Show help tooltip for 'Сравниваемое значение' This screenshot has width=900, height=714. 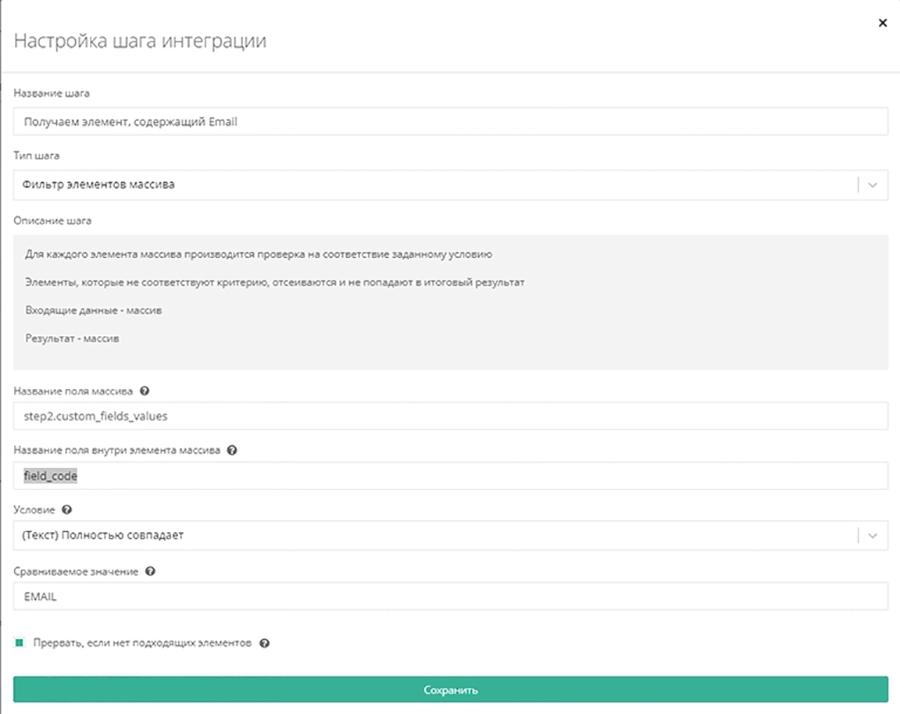tap(150, 571)
